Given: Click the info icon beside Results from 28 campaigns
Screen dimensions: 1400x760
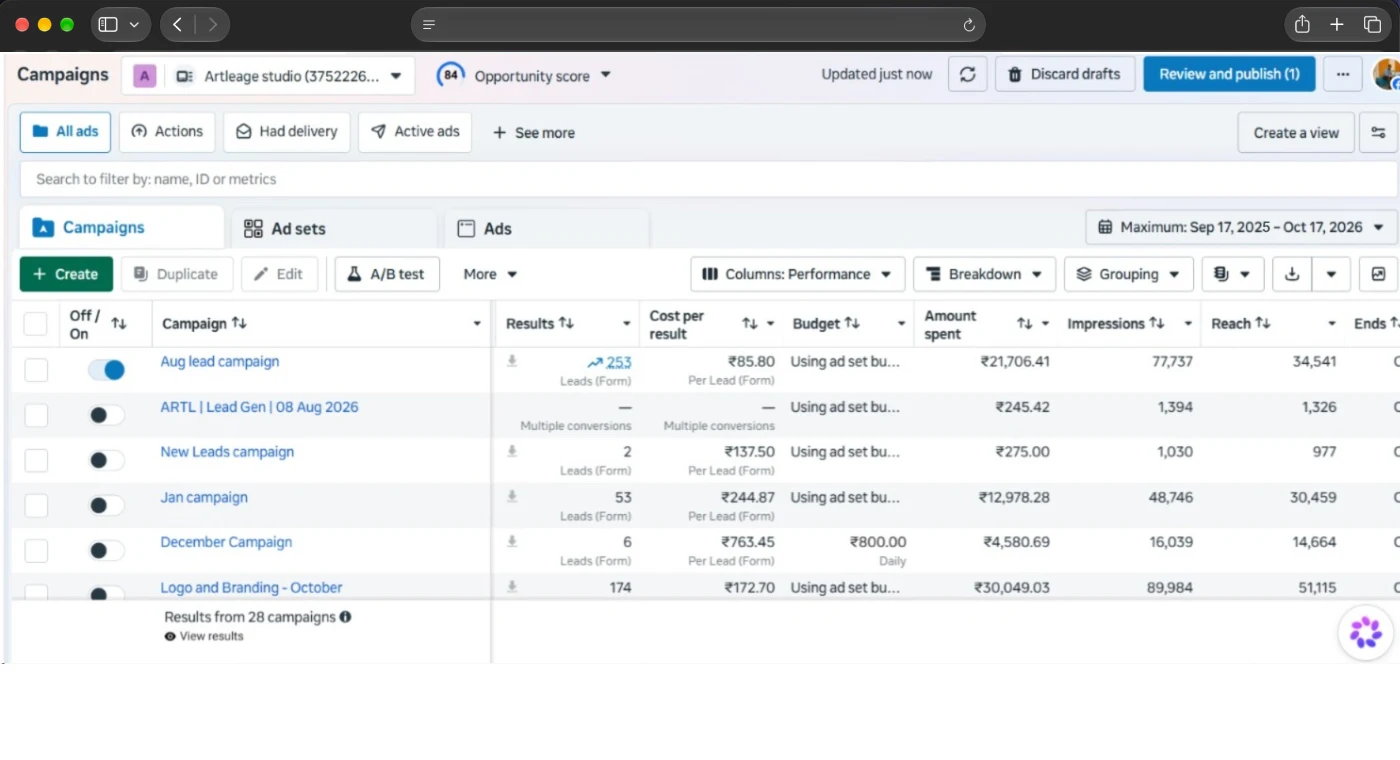Looking at the screenshot, I should (345, 617).
